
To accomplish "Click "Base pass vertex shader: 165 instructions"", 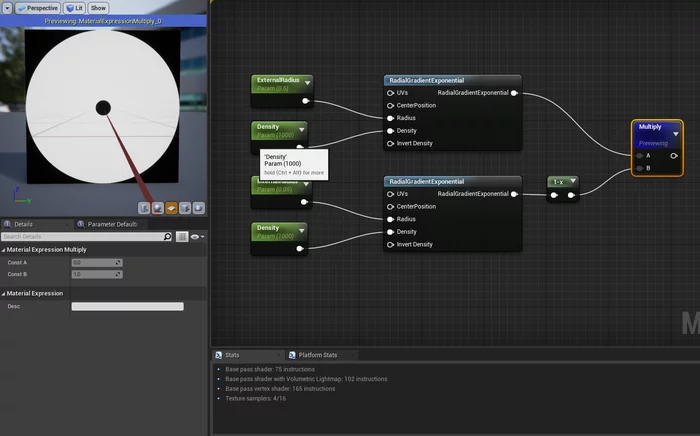I will coord(280,389).
